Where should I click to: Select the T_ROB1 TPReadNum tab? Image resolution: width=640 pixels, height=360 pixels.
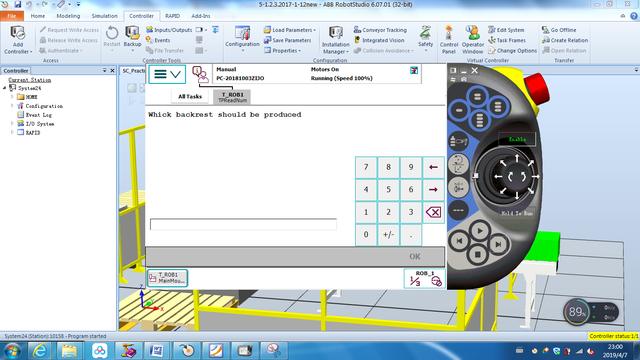pos(232,97)
